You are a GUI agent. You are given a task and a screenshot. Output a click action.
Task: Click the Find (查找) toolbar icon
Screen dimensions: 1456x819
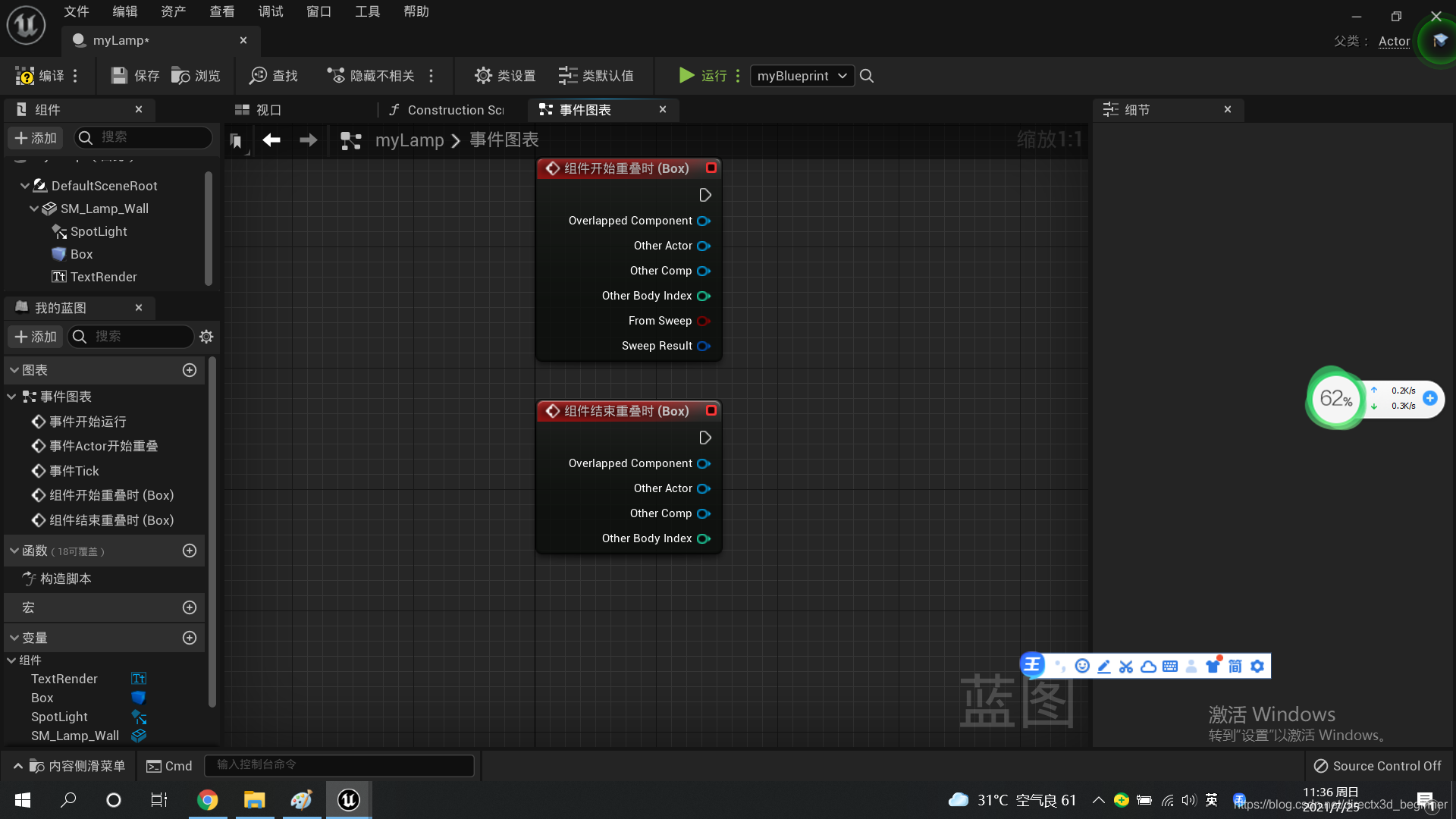pos(259,76)
